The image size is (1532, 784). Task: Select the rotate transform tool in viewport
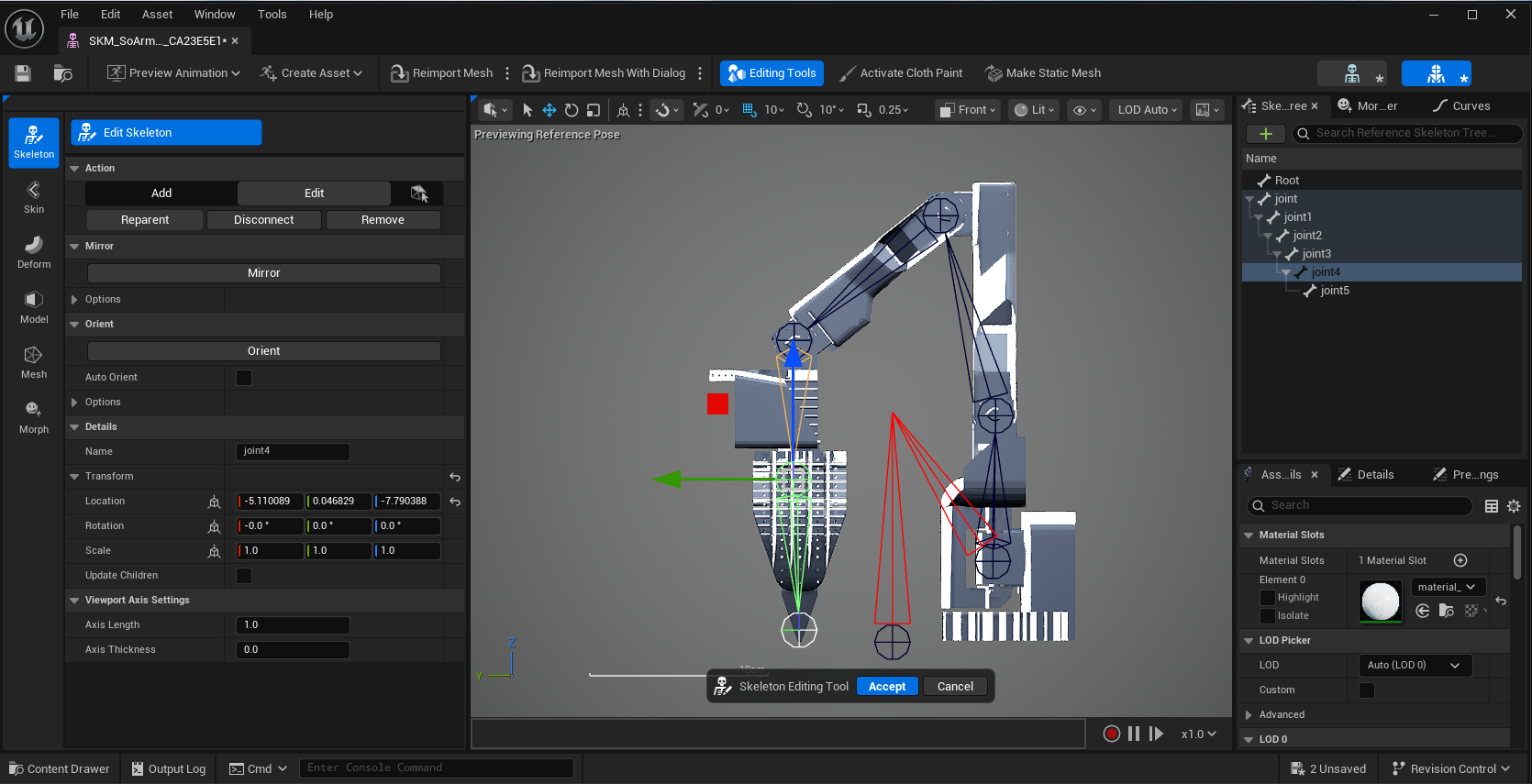coord(572,110)
